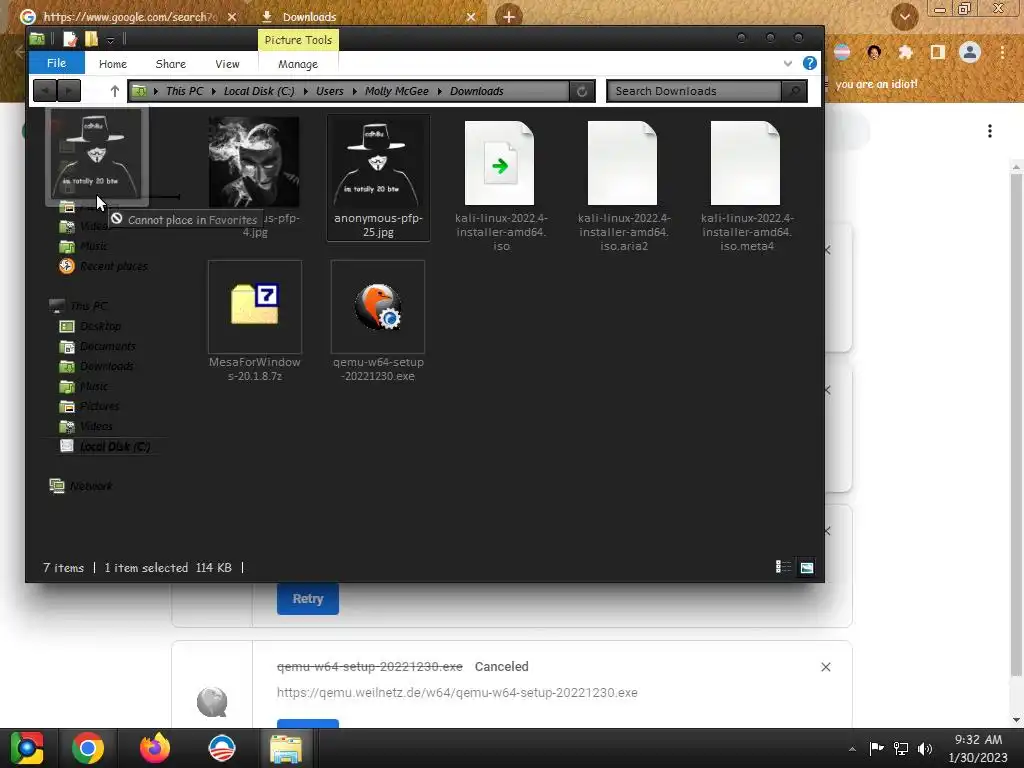Expand dropdown arrow after This PC breadcrumb
Screen dimensions: 1024x768
(214, 91)
